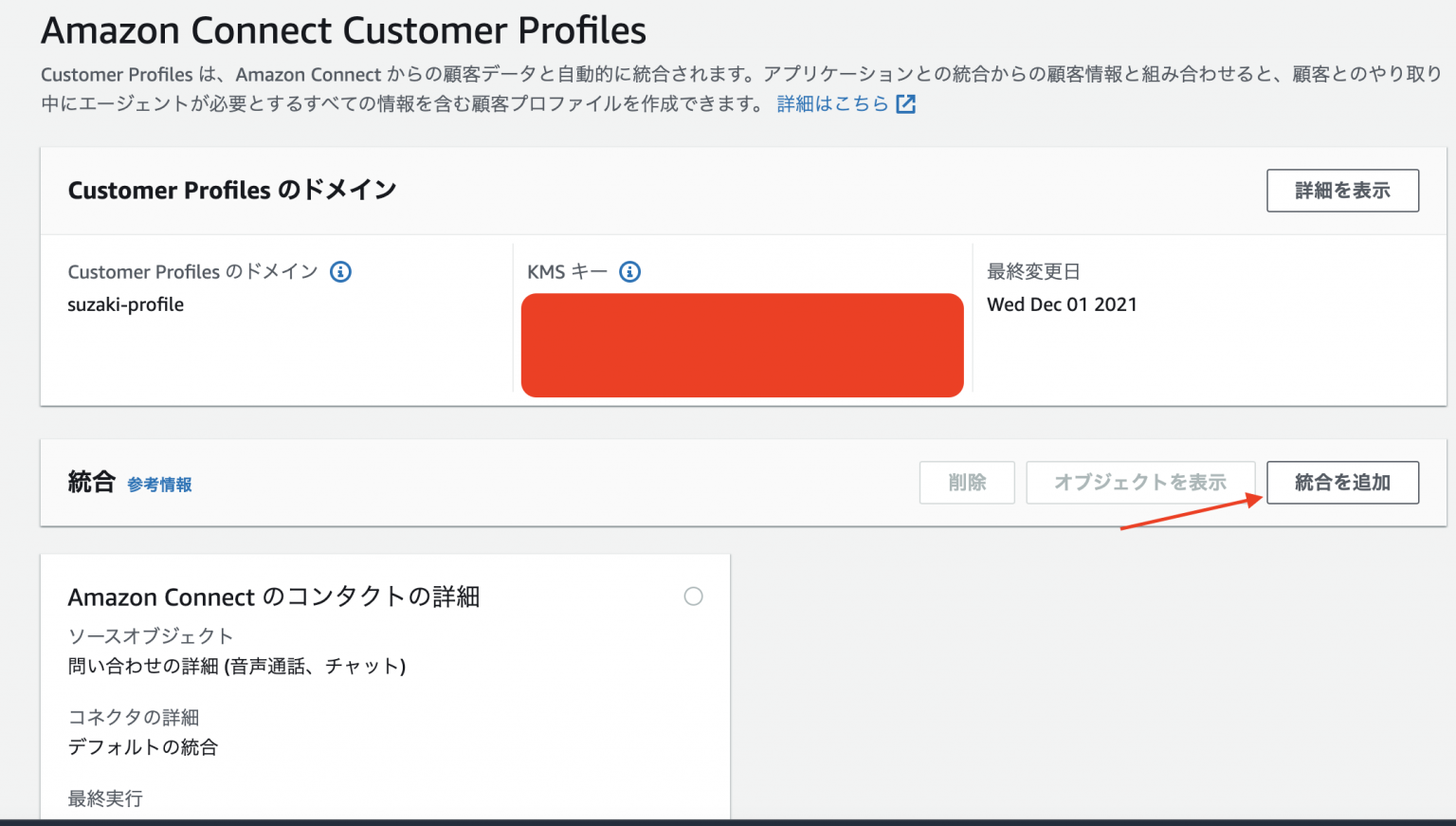This screenshot has height=826, width=1456.
Task: Open the KMS キー info tooltip
Action: (628, 271)
